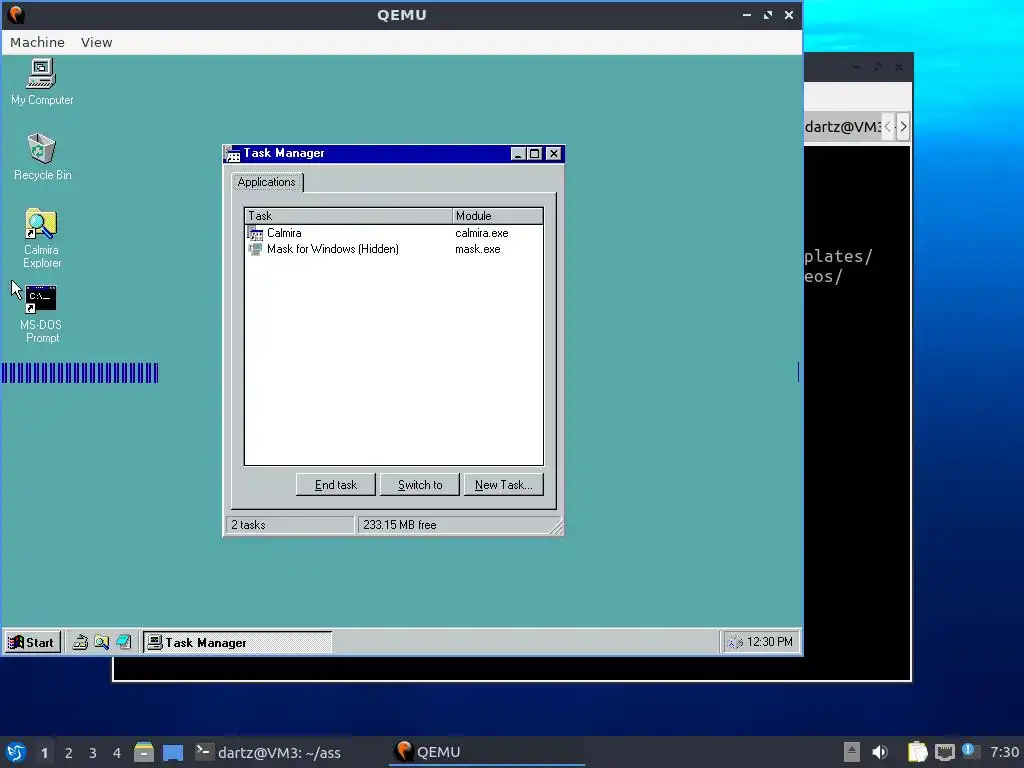Click the New Task... button

pos(504,485)
